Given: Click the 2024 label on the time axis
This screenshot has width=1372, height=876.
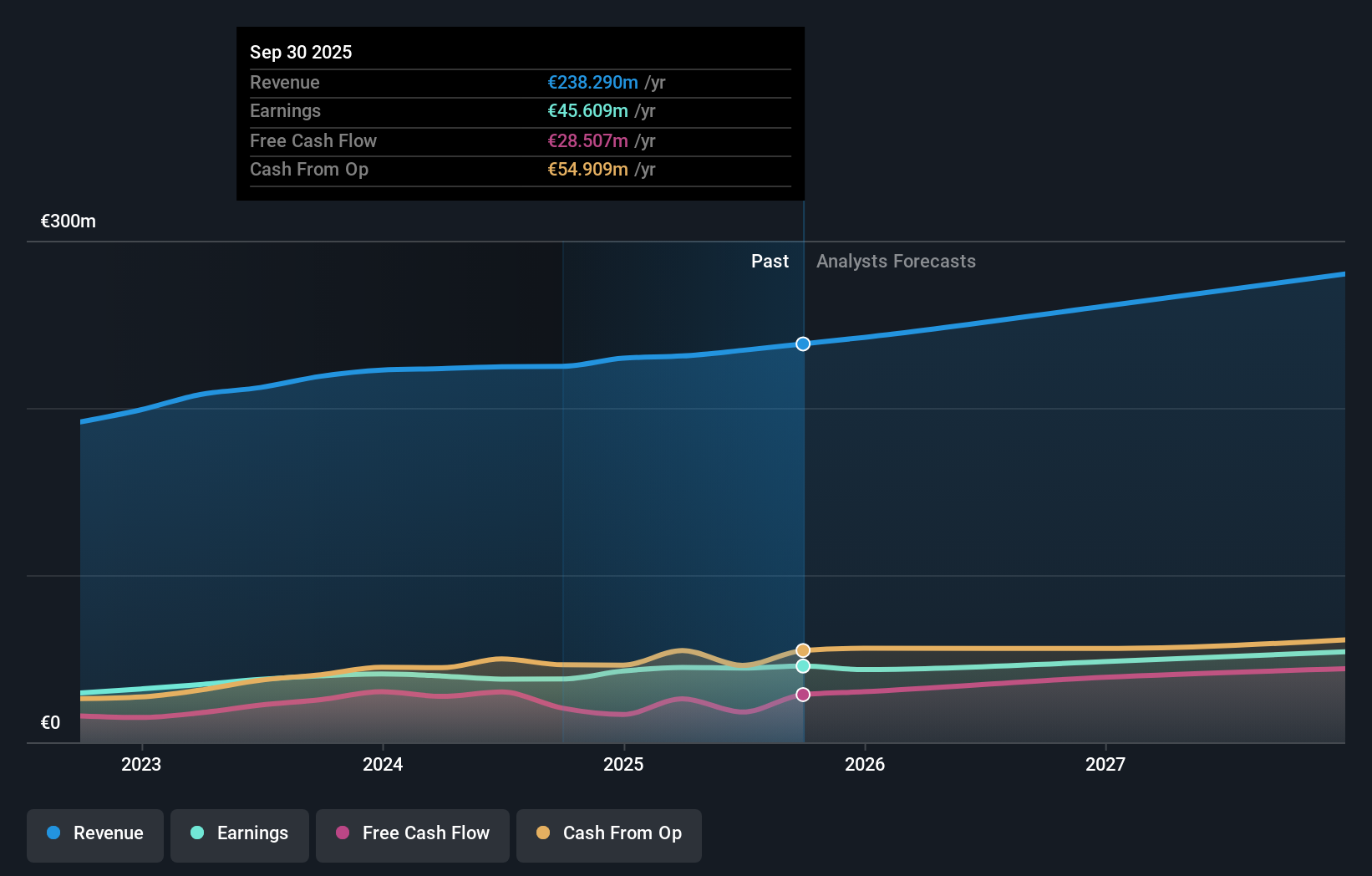Looking at the screenshot, I should 382,764.
